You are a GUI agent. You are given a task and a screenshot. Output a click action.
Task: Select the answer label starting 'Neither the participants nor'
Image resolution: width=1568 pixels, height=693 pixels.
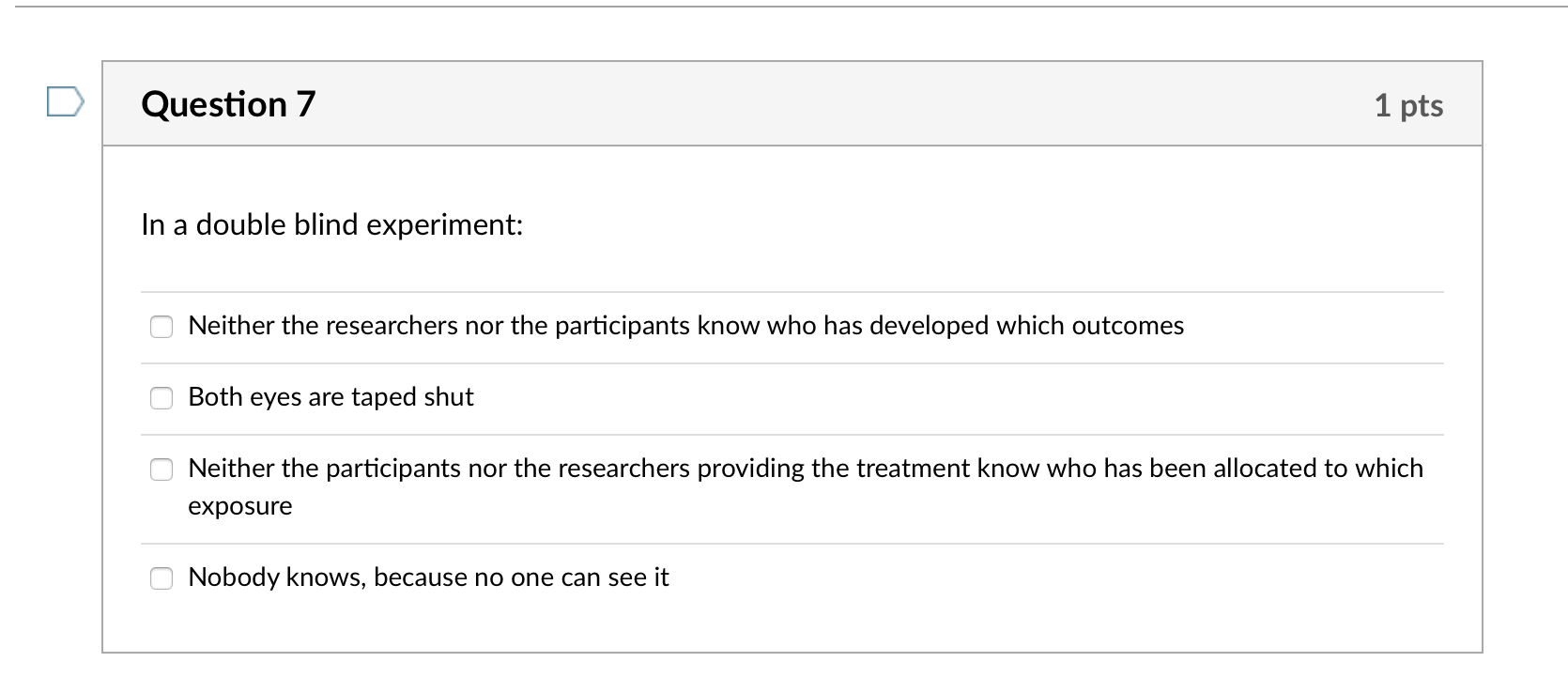806,486
